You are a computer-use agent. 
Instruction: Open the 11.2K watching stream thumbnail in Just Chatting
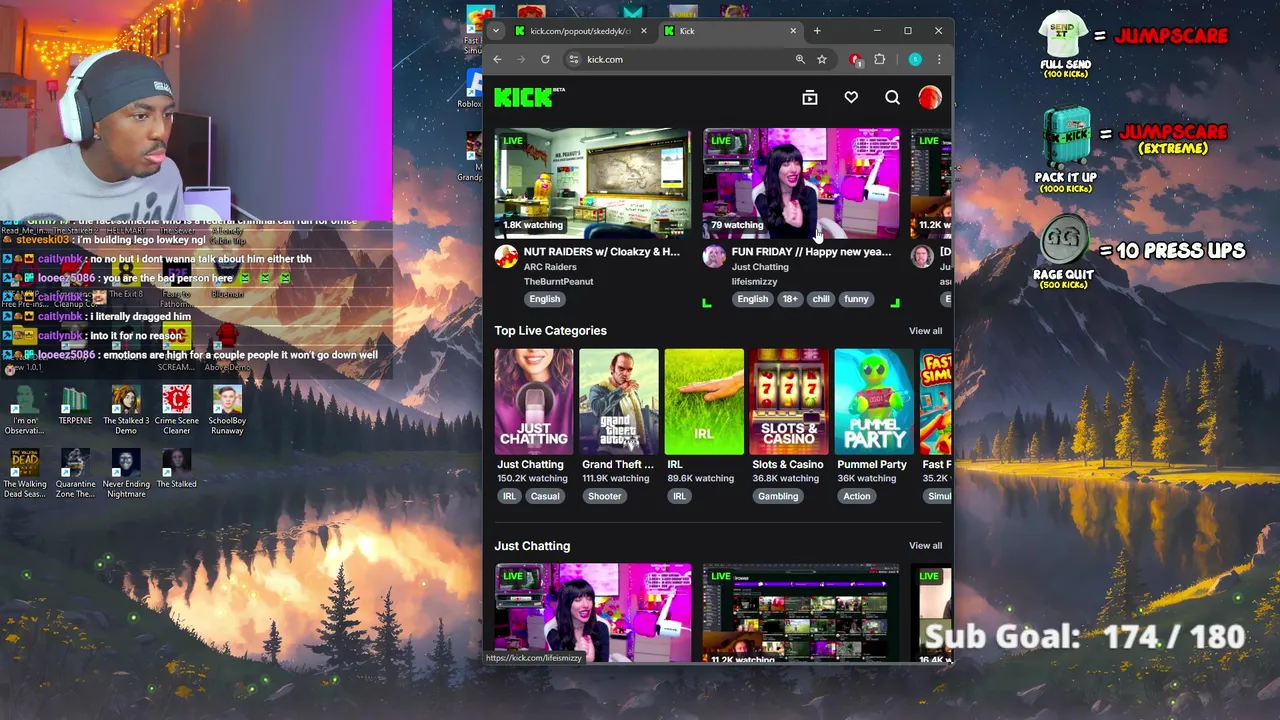(x=801, y=613)
